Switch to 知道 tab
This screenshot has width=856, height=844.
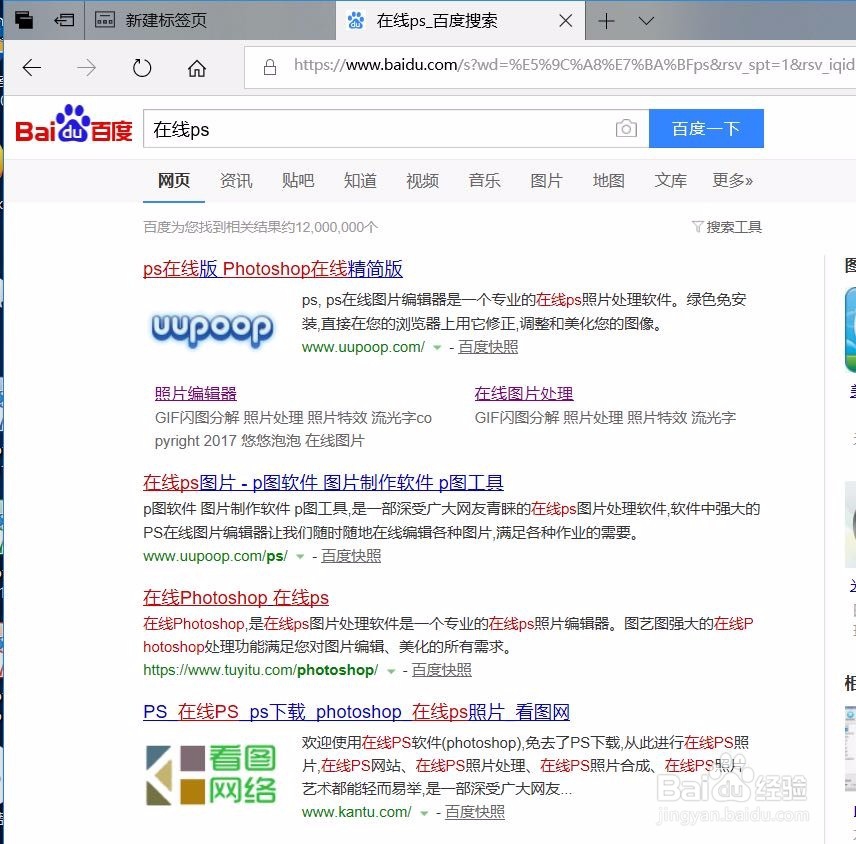360,180
